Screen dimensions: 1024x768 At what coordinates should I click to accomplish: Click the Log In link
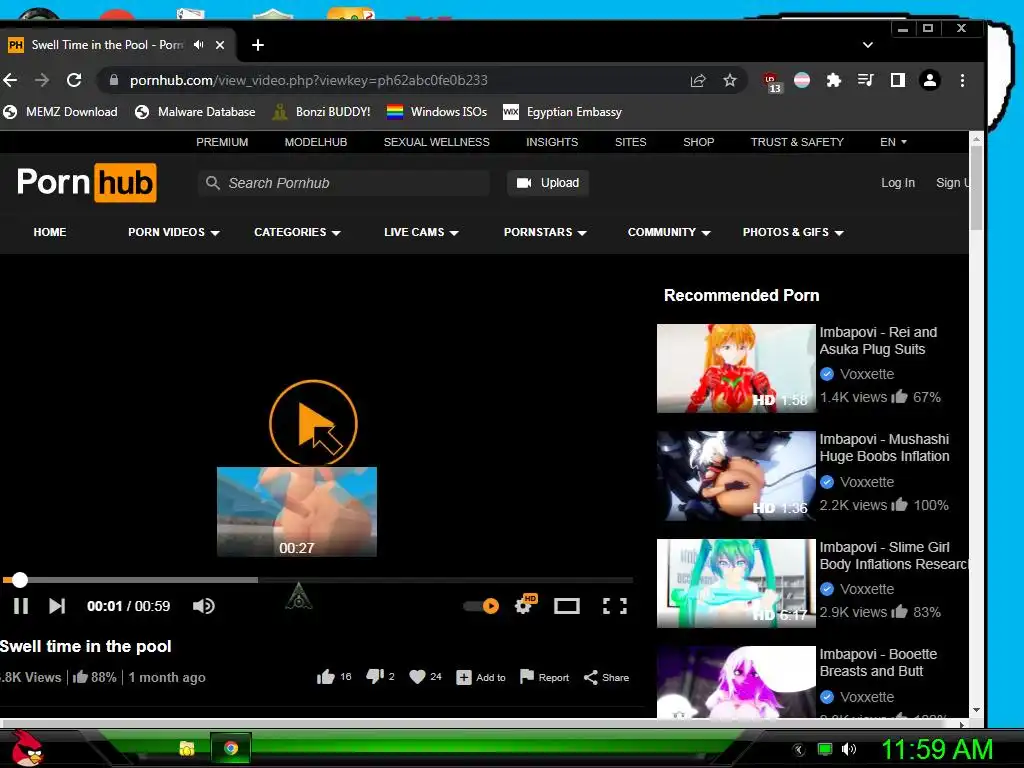[897, 183]
